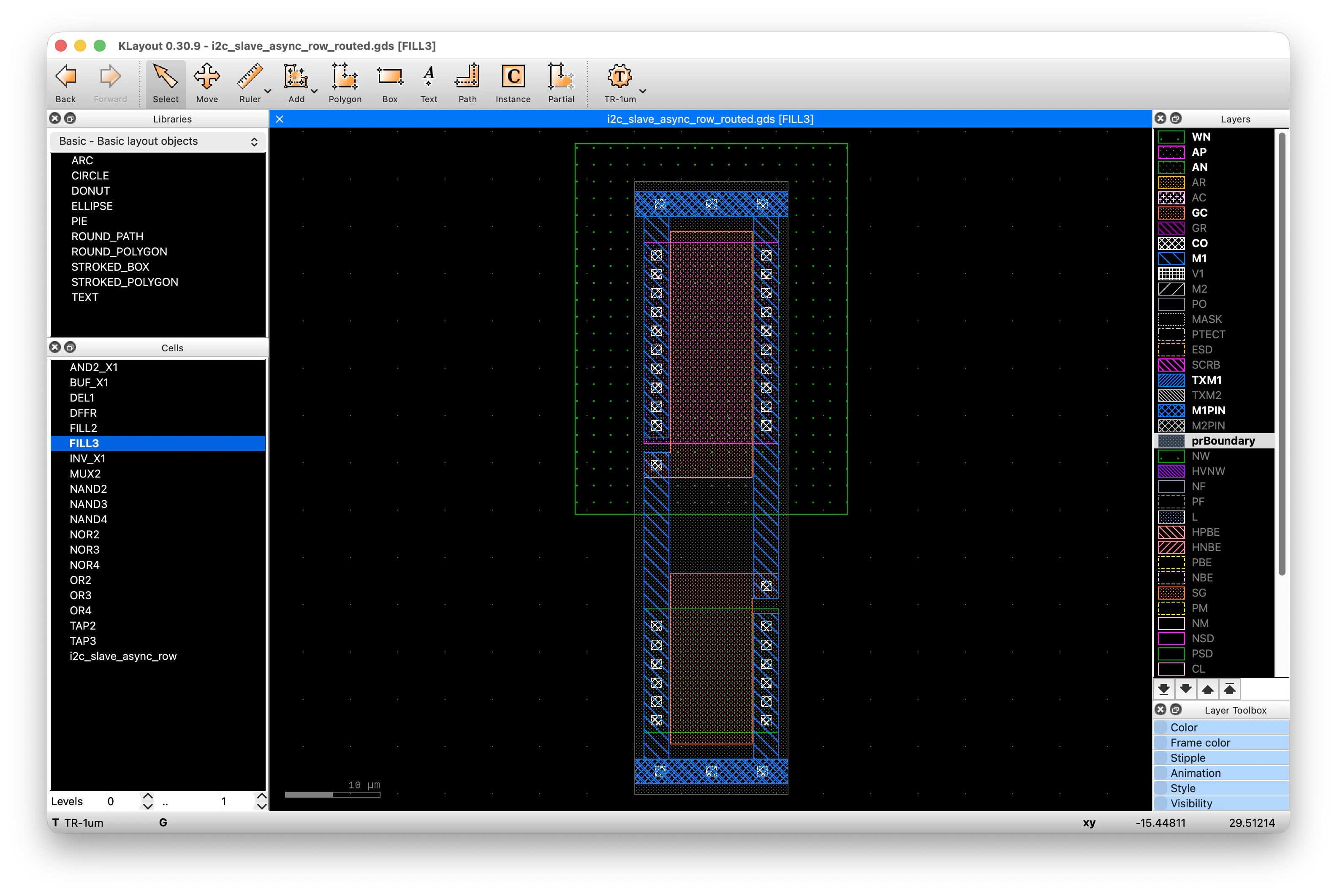This screenshot has width=1337, height=896.
Task: Open technology selector dropdown arrow
Action: (x=643, y=92)
